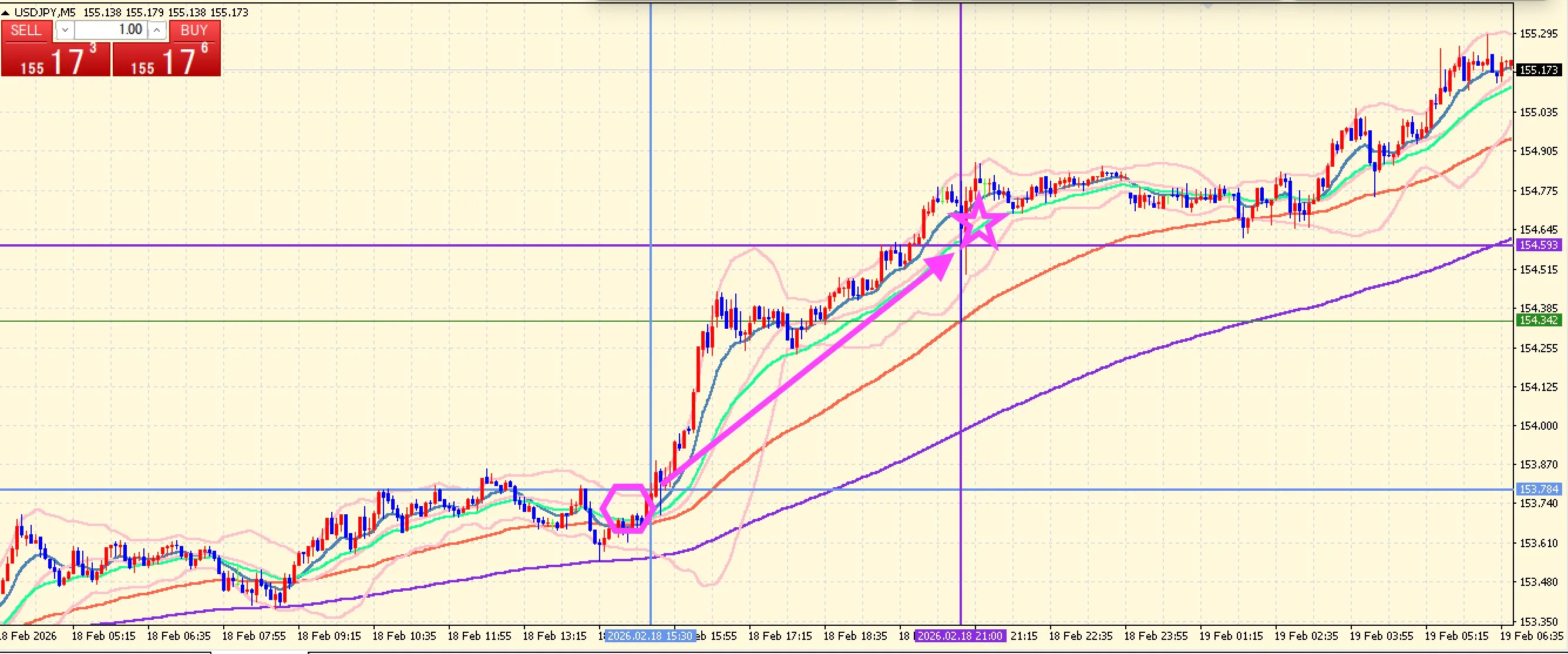
Task: Click the 19 Feb 03:55 time axis label
Action: 1381,636
